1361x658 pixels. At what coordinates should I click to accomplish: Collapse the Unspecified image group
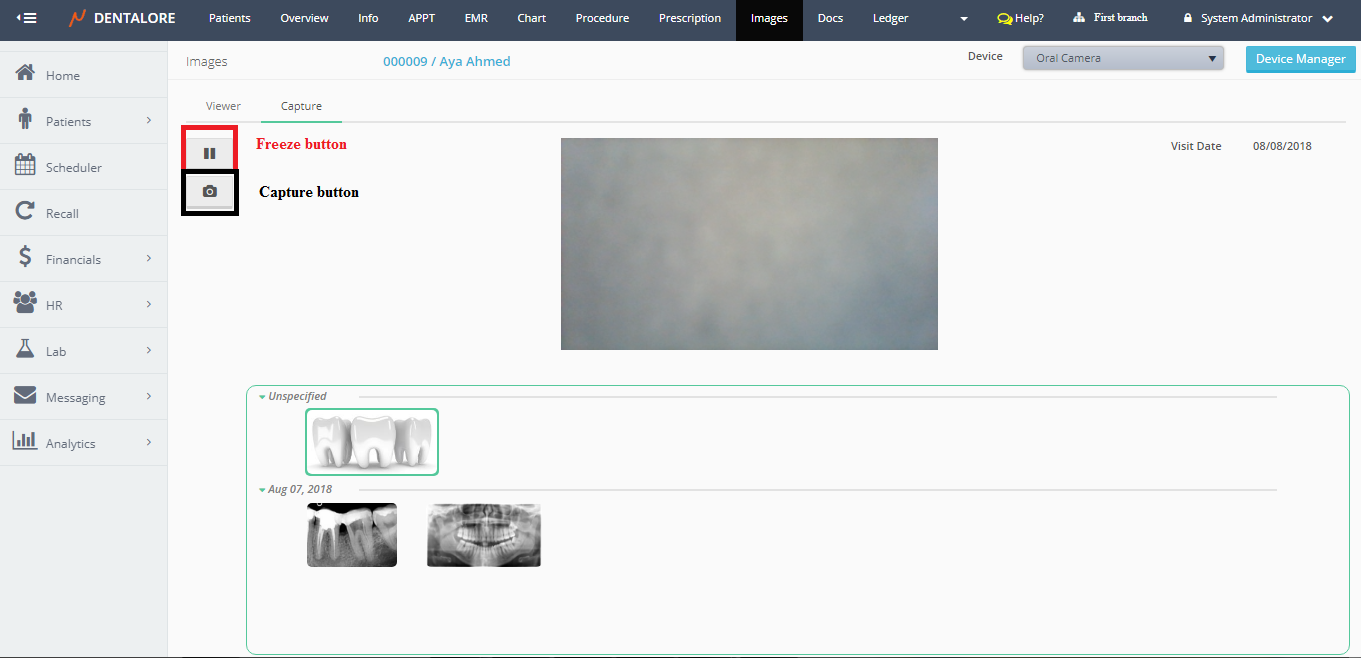pos(262,397)
